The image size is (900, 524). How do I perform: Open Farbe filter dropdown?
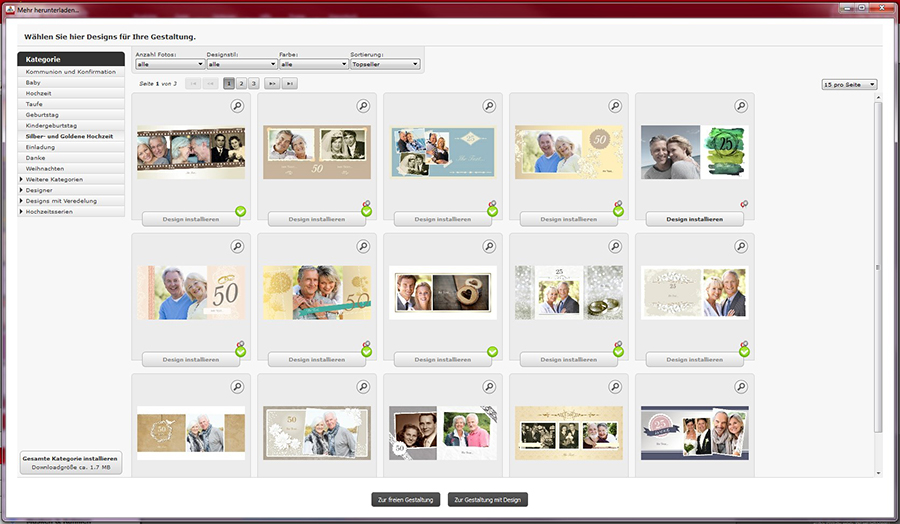(313, 64)
